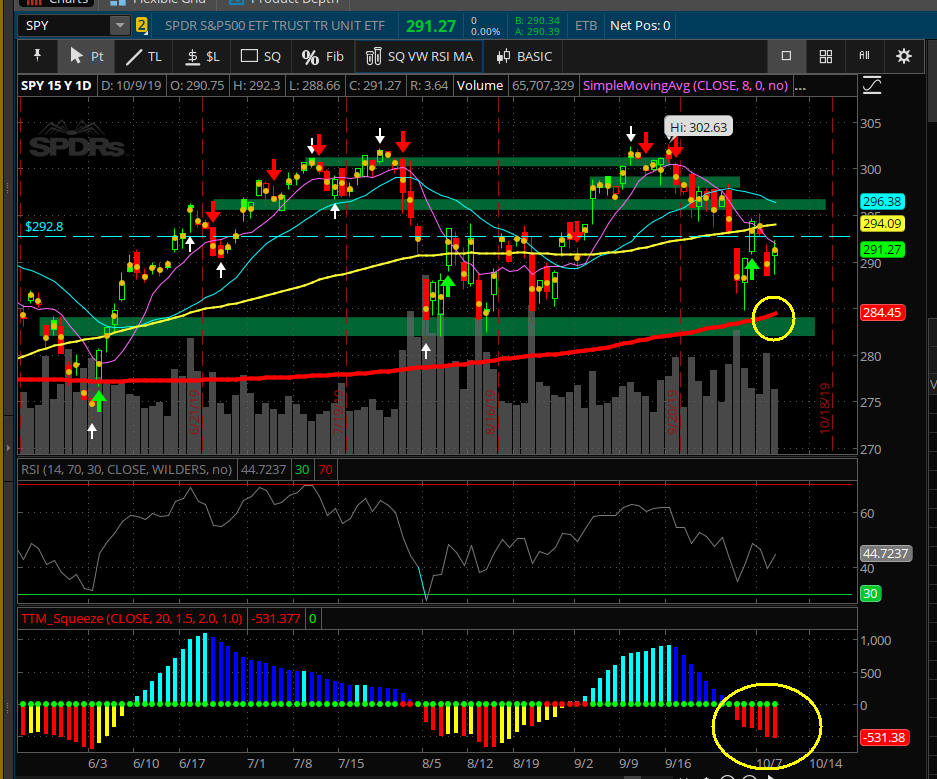Activate the Fib retracement tool
This screenshot has height=779, width=937.
[x=322, y=56]
